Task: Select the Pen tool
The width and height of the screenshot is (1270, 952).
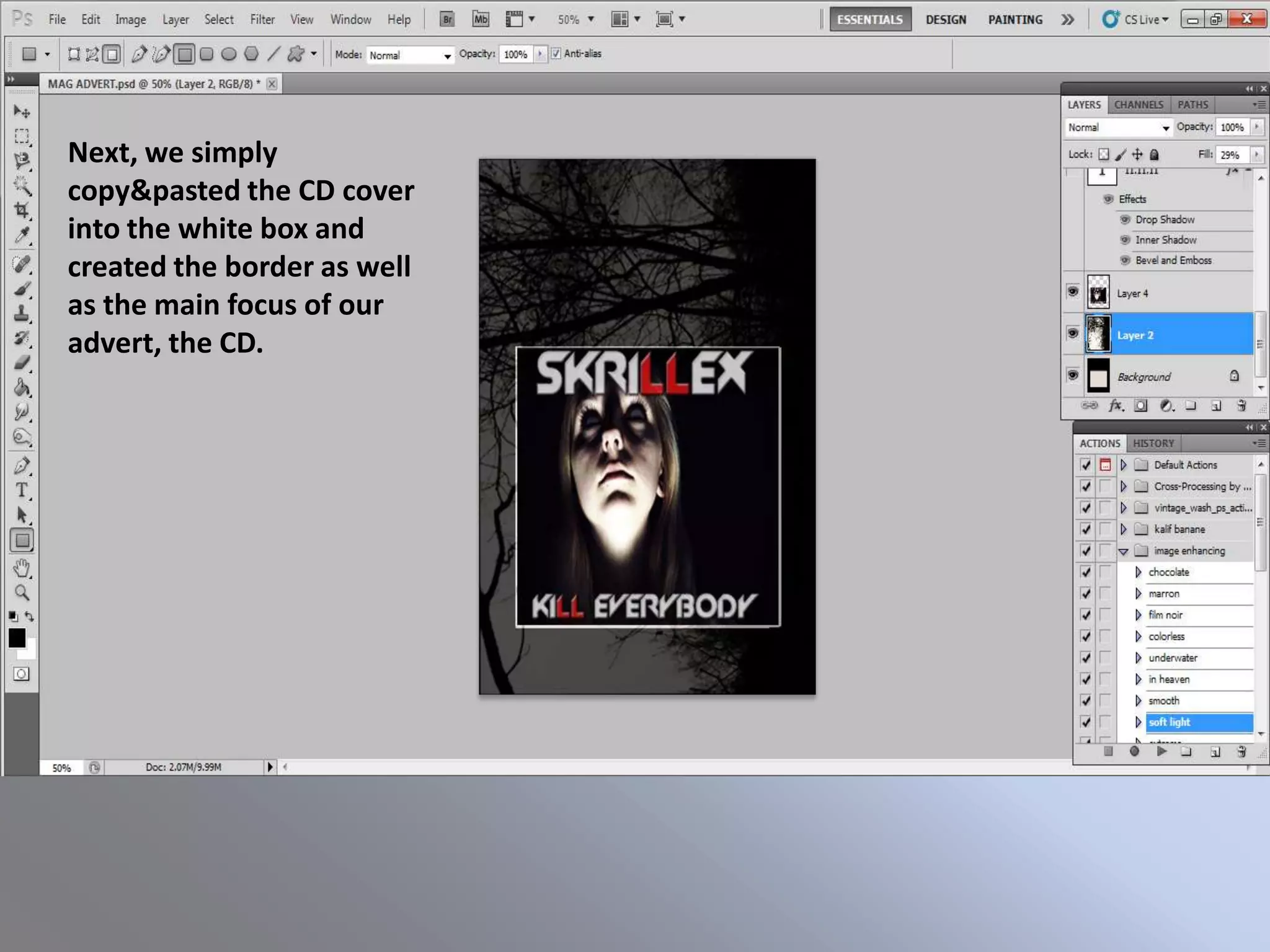Action: coord(22,465)
